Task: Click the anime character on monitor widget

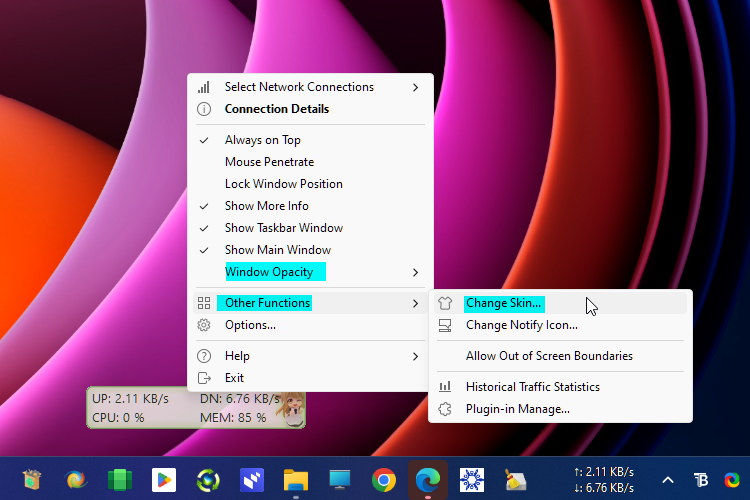Action: [293, 410]
